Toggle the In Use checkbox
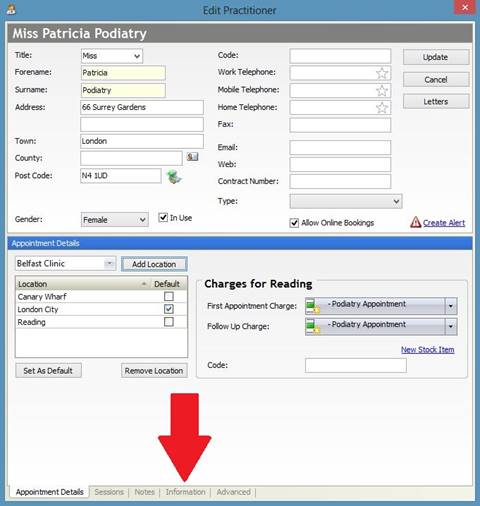This screenshot has width=480, height=506. pos(163,218)
